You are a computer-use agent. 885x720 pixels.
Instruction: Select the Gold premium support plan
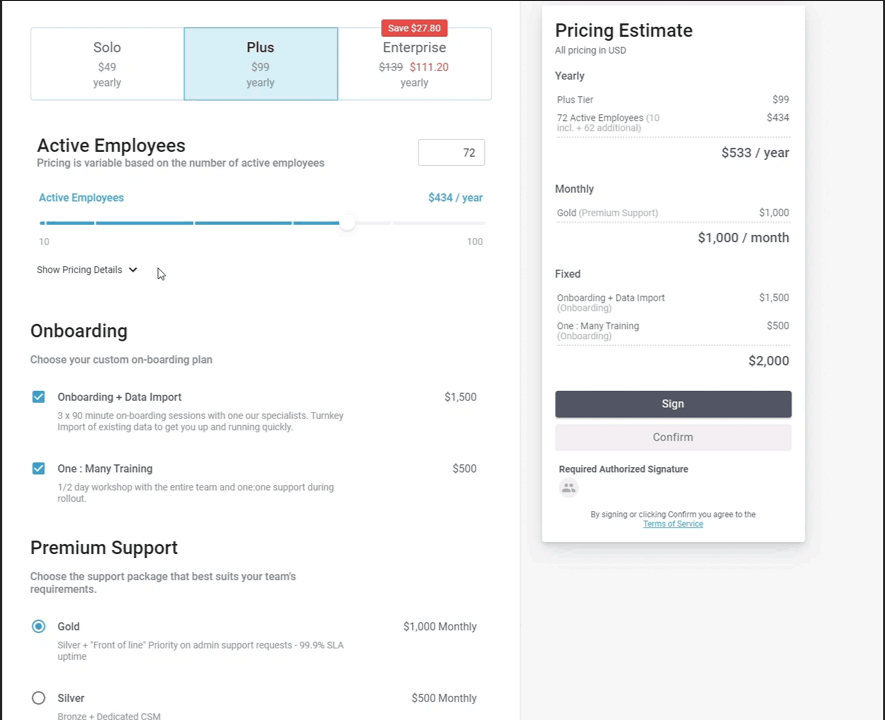(38, 626)
